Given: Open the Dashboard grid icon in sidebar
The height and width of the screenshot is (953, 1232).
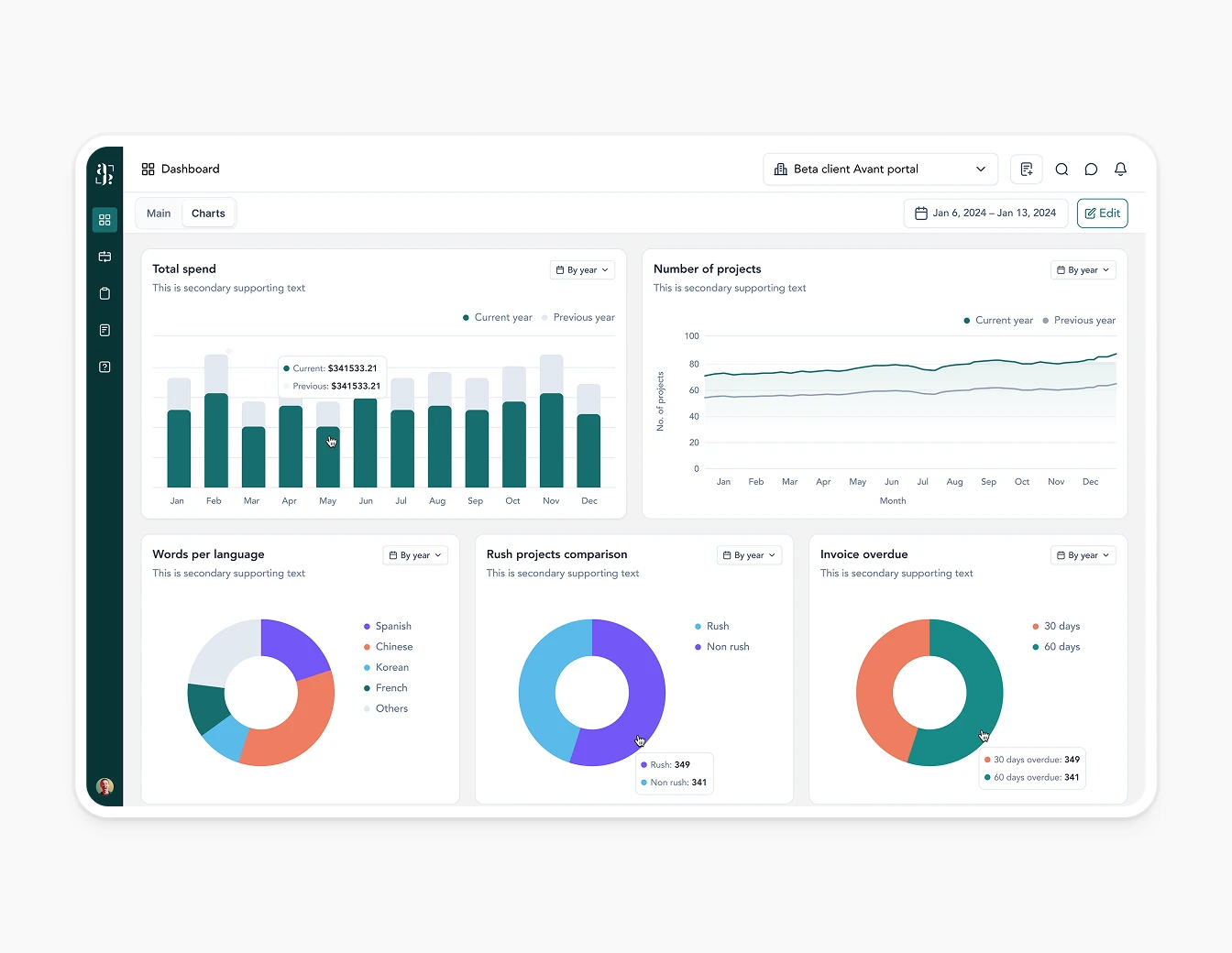Looking at the screenshot, I should point(104,220).
